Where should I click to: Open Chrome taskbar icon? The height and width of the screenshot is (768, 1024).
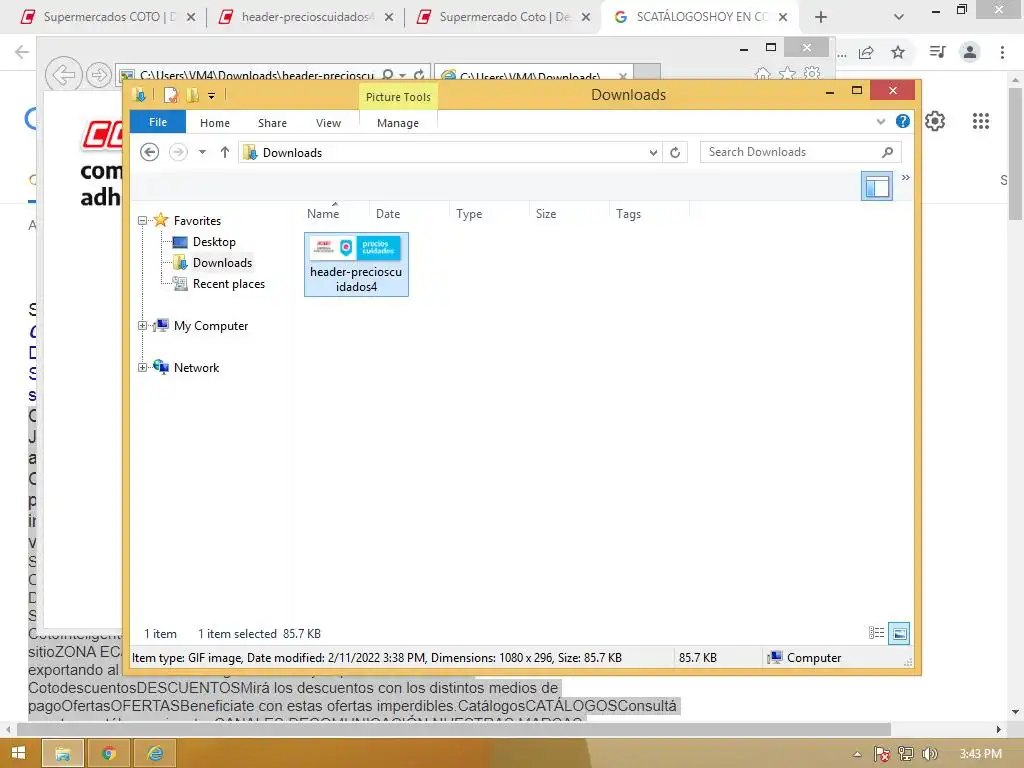(x=108, y=754)
